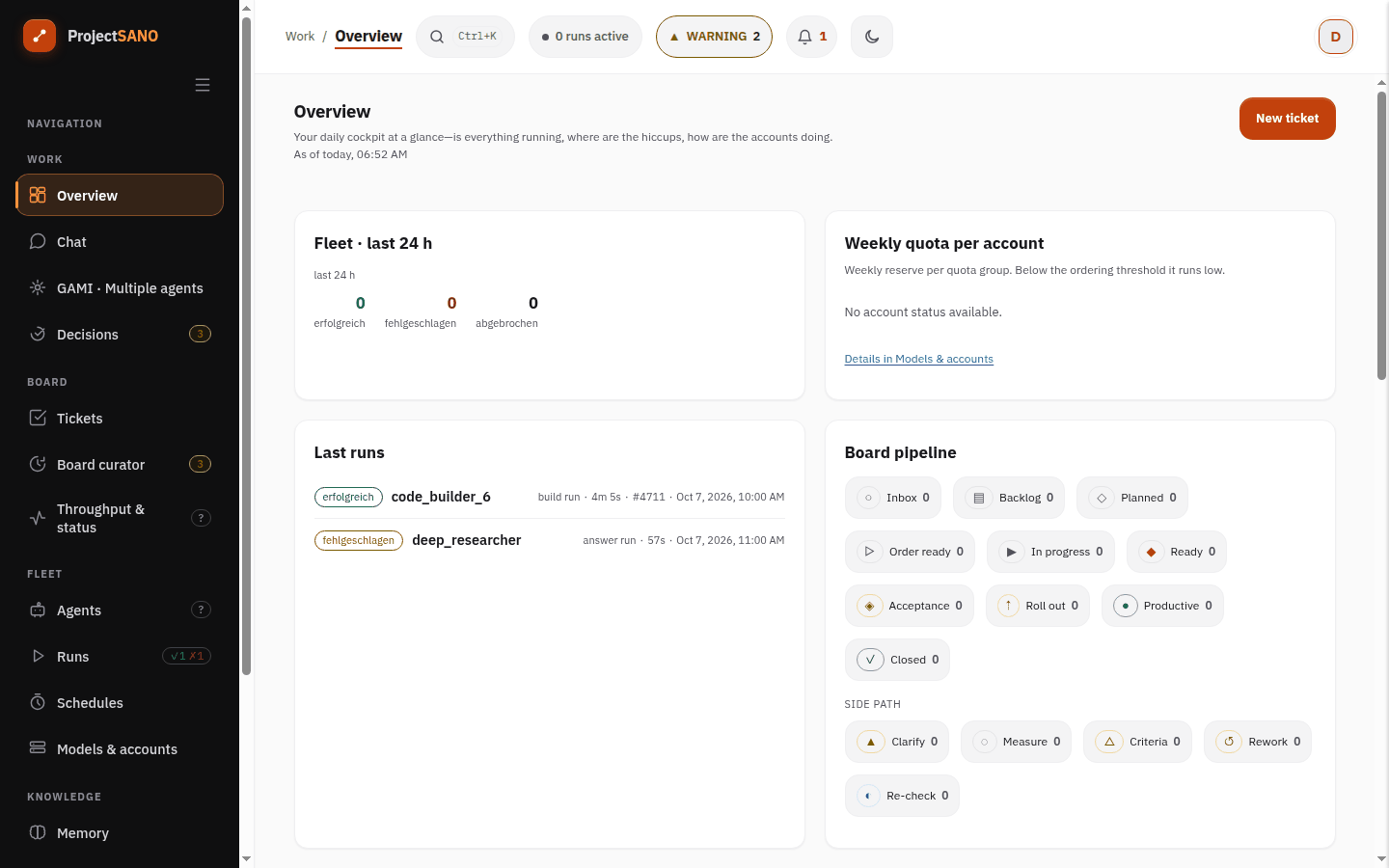Click the Schedules clock icon
The image size is (1389, 868).
click(x=38, y=702)
